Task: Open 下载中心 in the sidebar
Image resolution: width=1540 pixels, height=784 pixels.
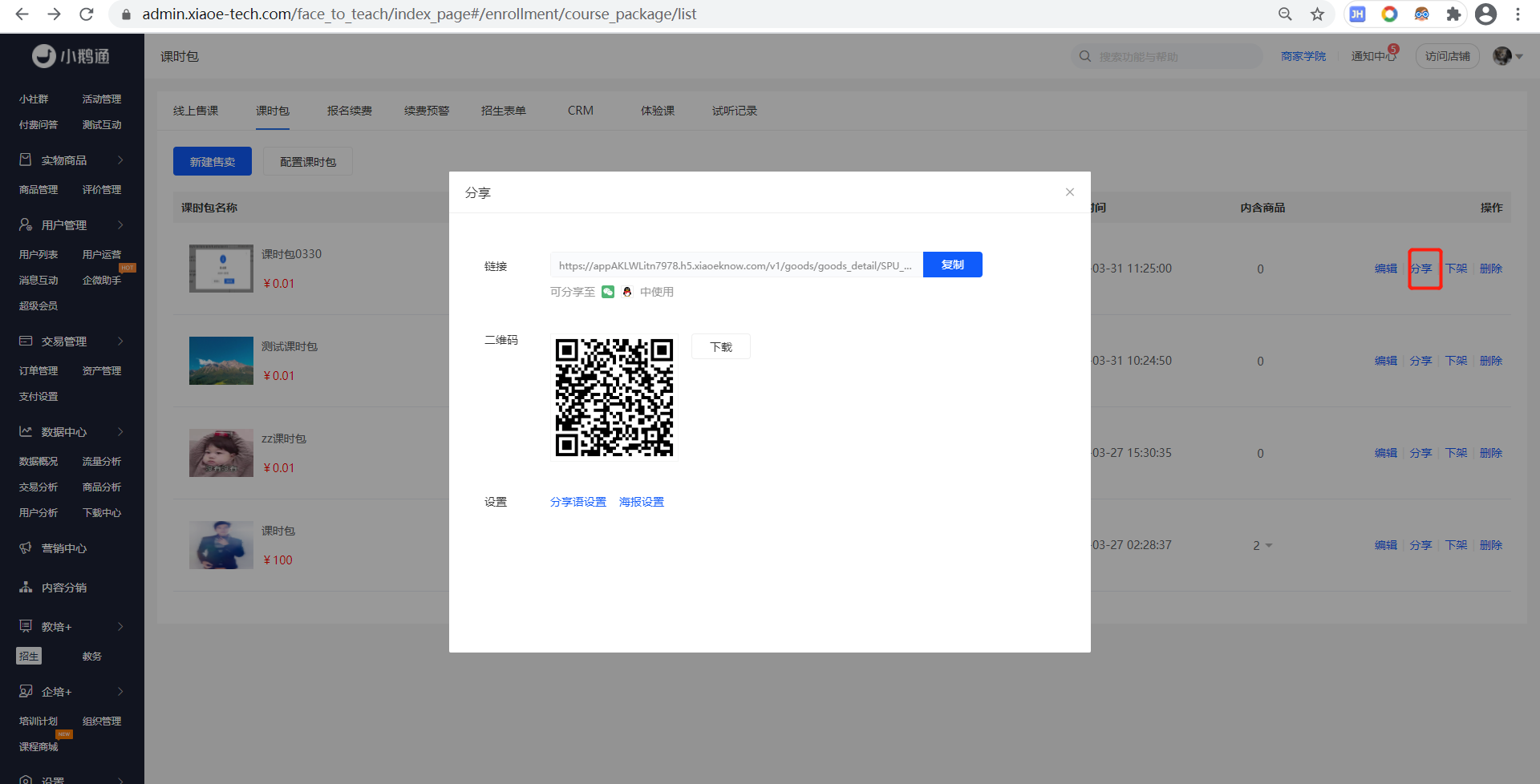Action: tap(102, 512)
